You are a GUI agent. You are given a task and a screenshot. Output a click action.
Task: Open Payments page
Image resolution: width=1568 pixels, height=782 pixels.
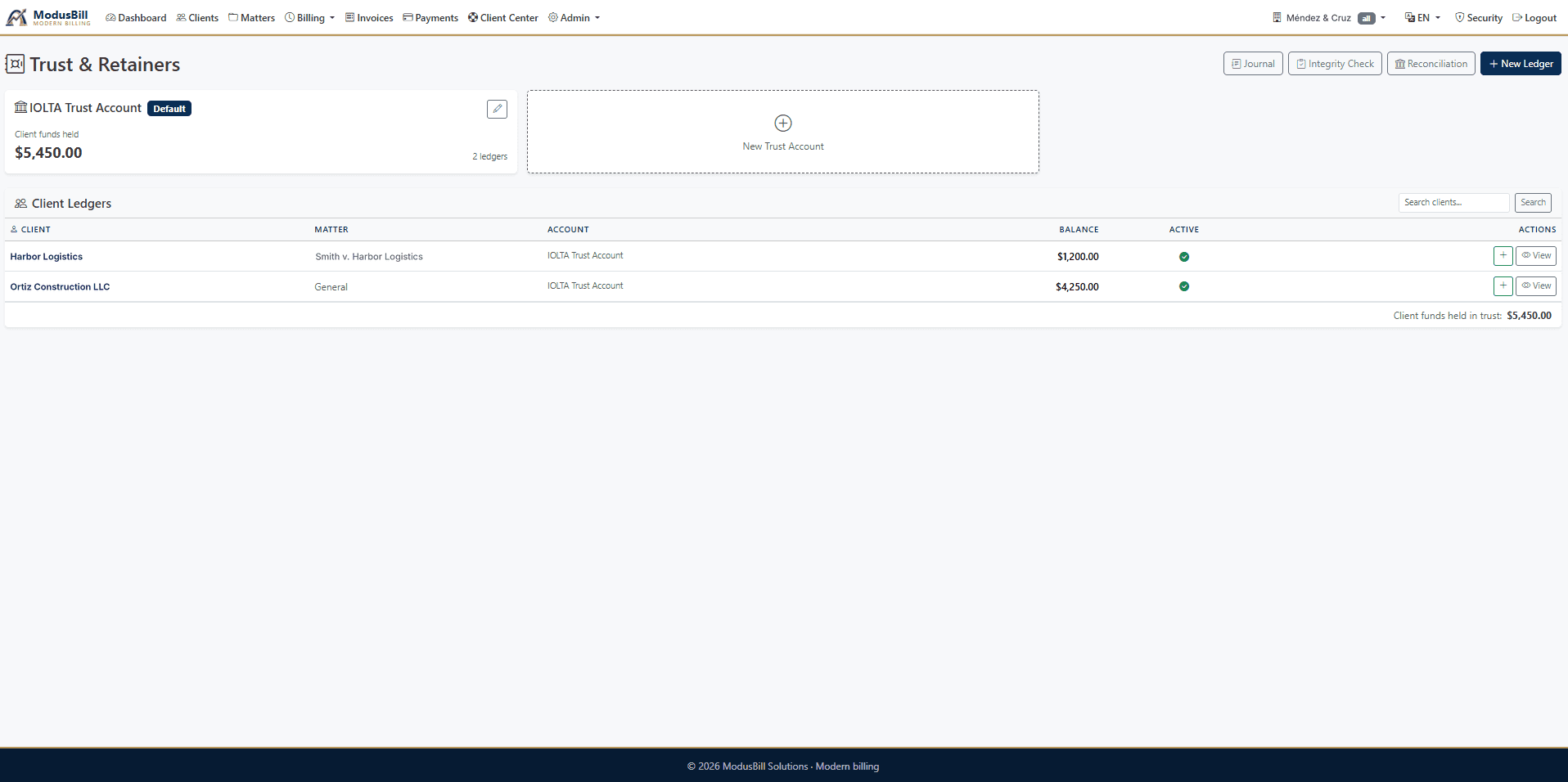pyautogui.click(x=430, y=18)
